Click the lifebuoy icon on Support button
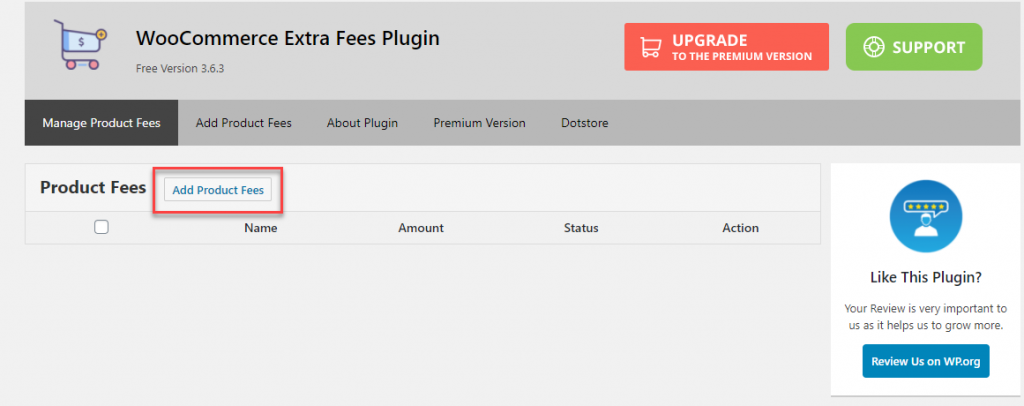The height and width of the screenshot is (406, 1024). coord(873,47)
